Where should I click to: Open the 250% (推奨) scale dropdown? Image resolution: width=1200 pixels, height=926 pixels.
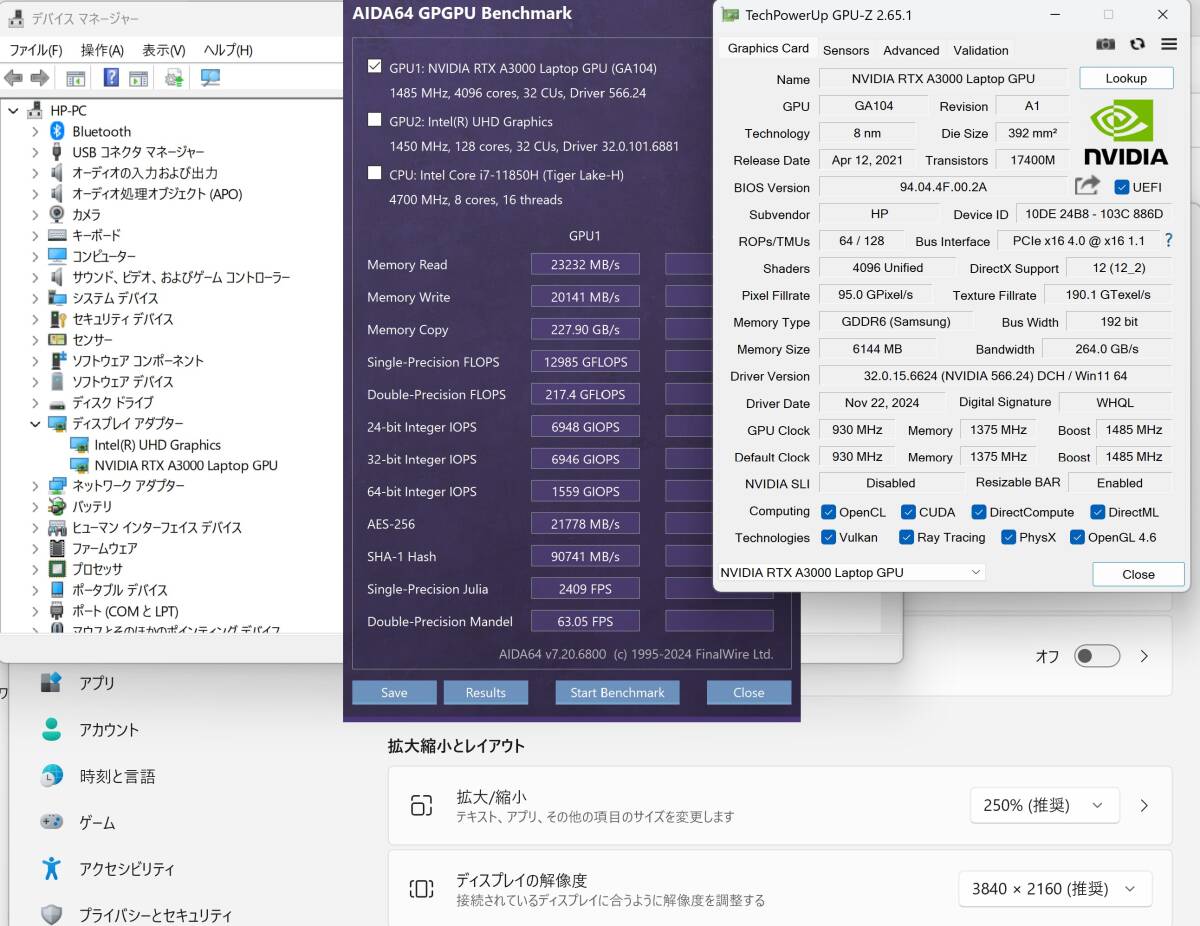[1044, 805]
